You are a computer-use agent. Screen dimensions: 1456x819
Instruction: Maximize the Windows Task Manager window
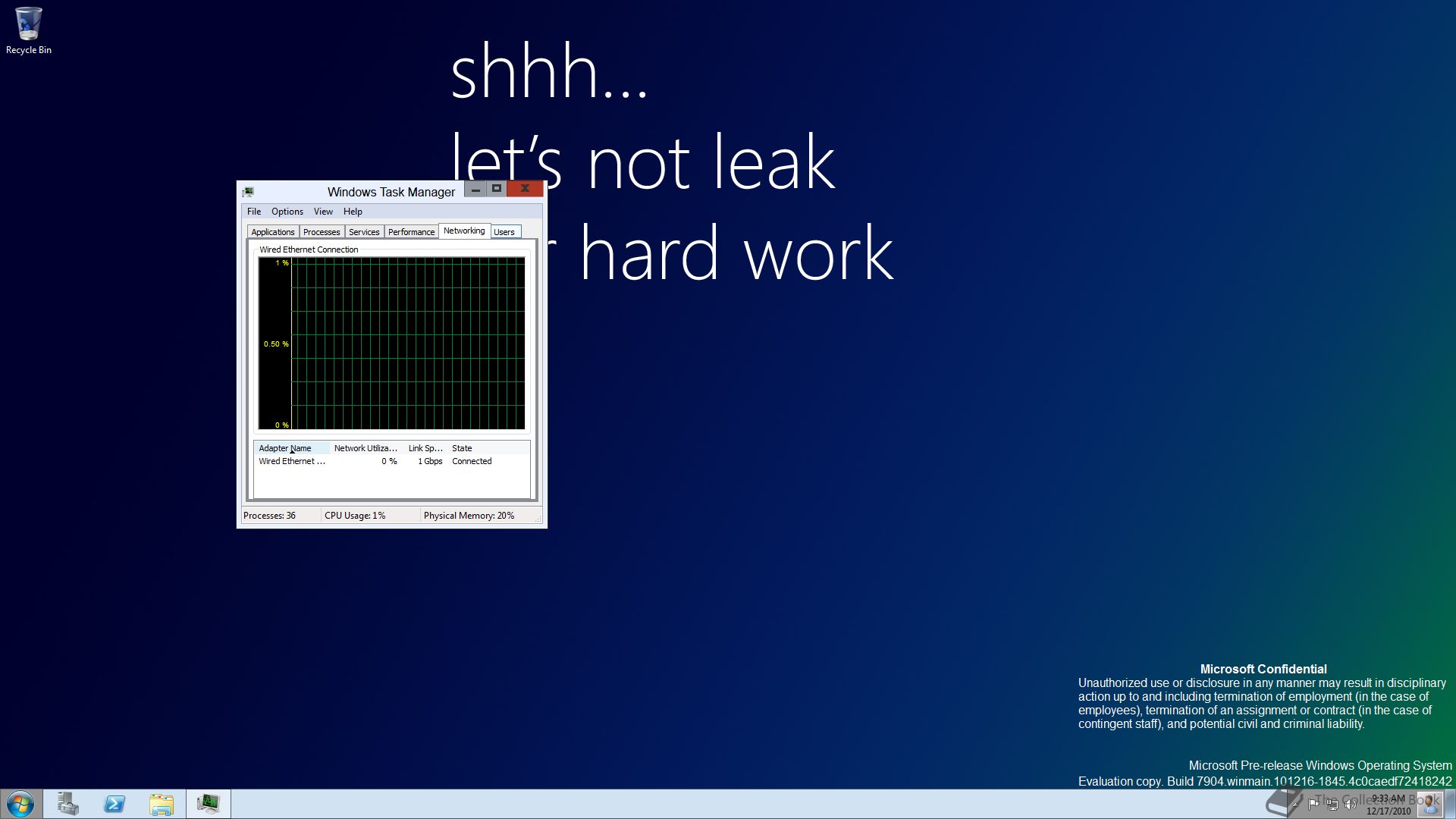[496, 189]
